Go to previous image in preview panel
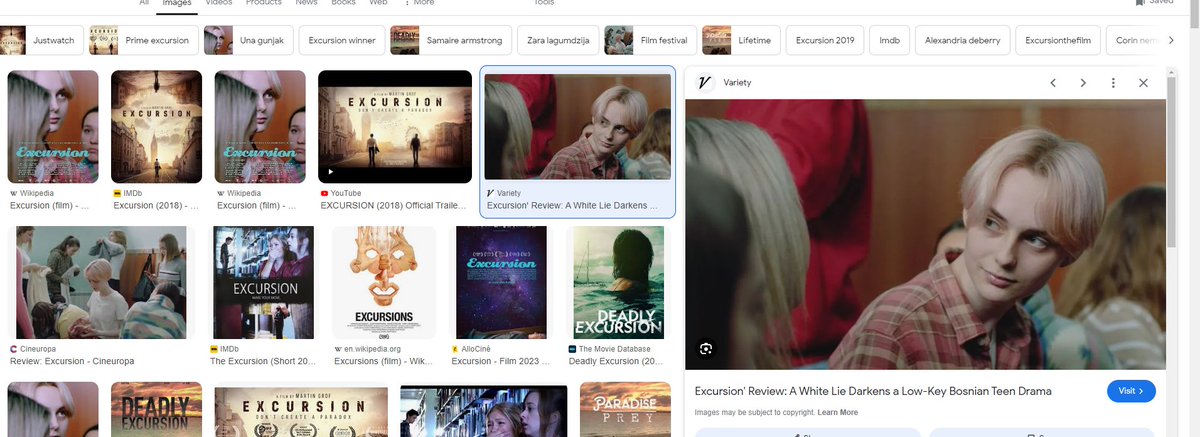This screenshot has width=1200, height=437. click(x=1053, y=83)
